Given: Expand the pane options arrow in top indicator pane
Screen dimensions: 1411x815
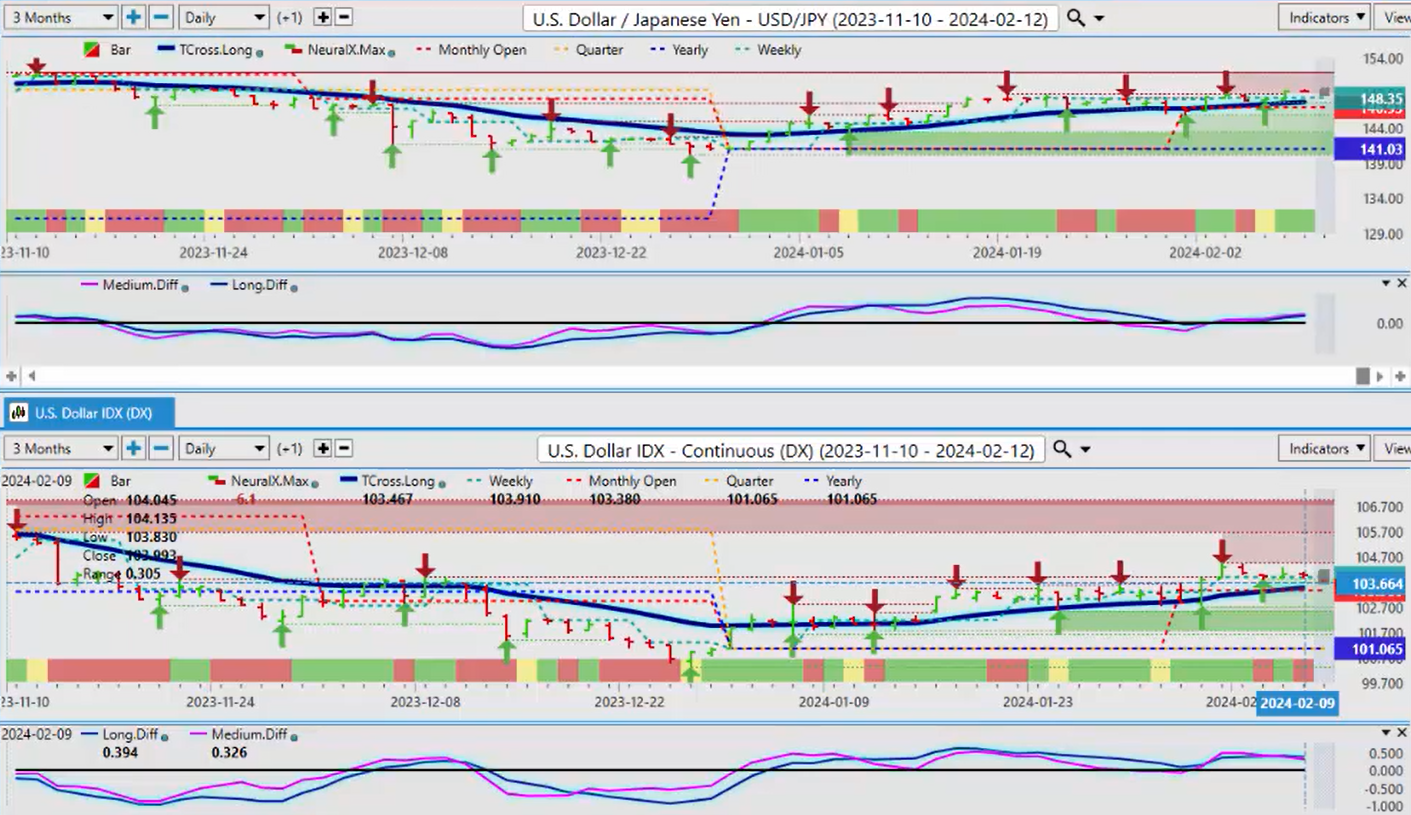Looking at the screenshot, I should [1384, 284].
